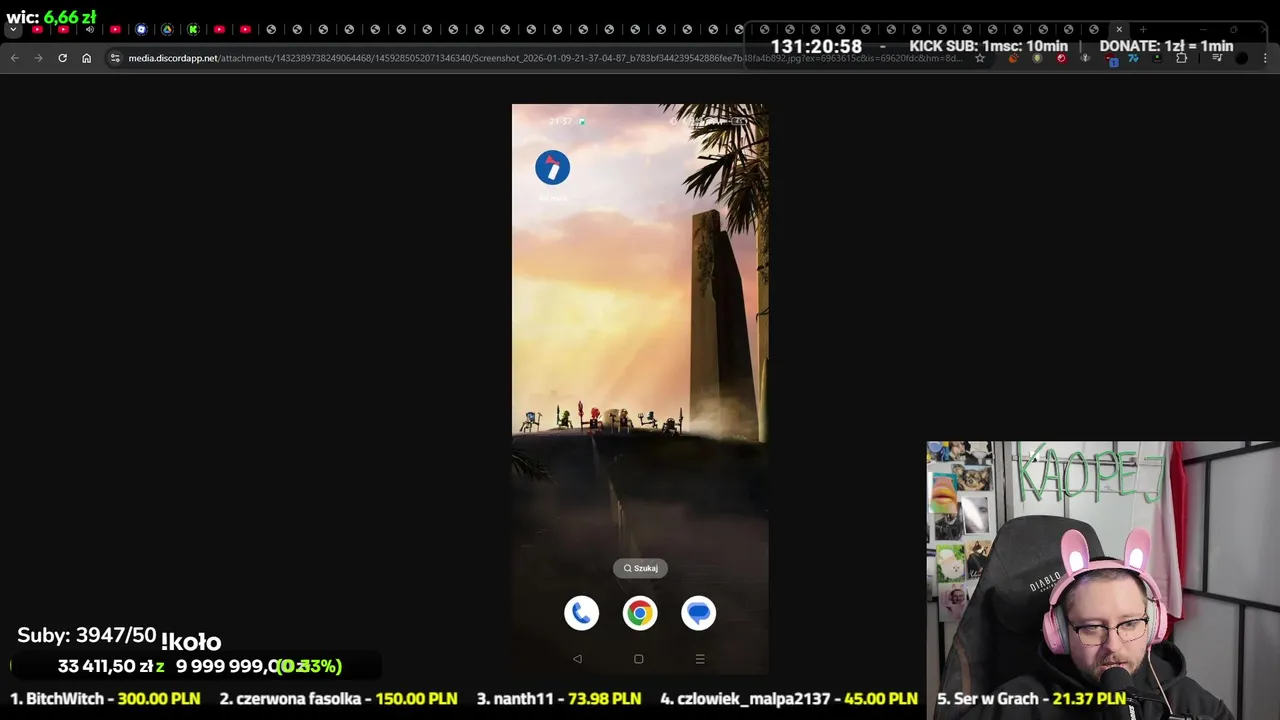The image size is (1280, 720).
Task: Switch to the blue circular icon tab
Action: coord(141,29)
